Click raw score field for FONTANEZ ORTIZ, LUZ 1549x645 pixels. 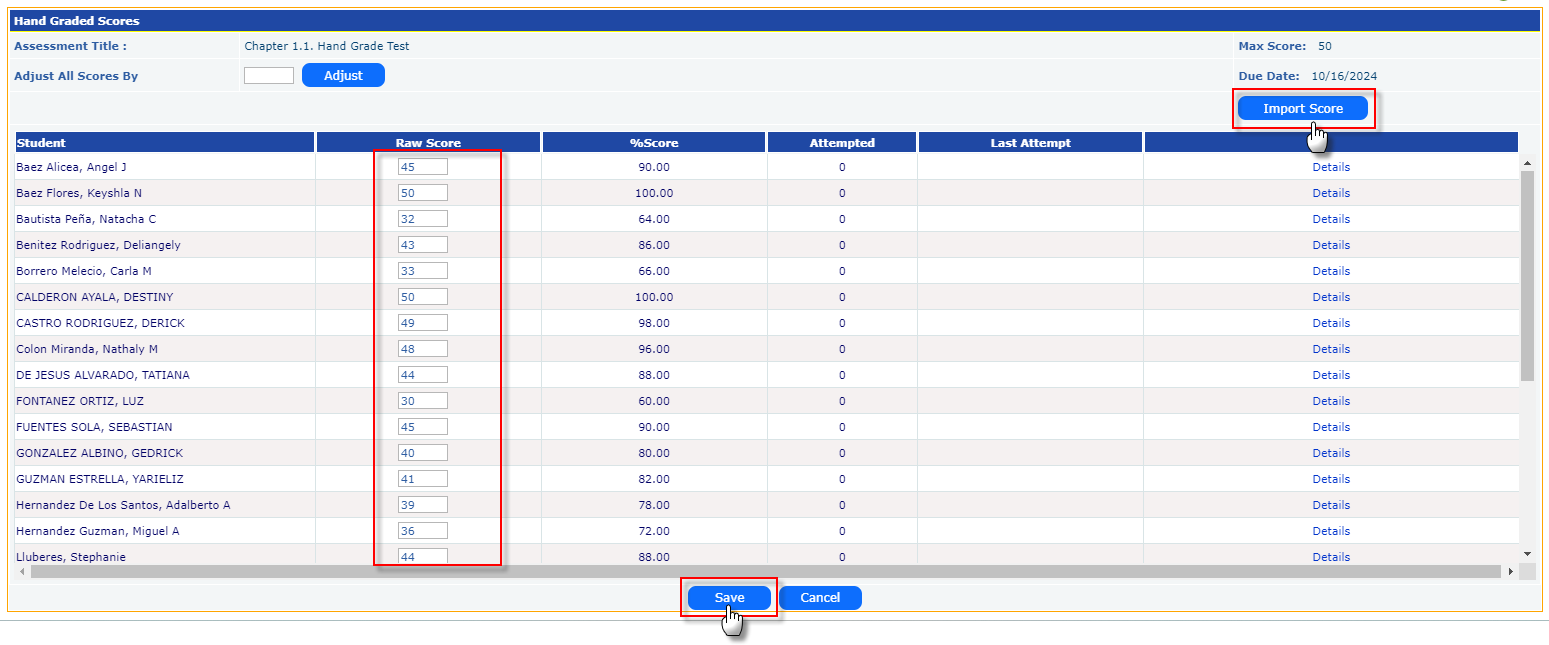pyautogui.click(x=422, y=401)
